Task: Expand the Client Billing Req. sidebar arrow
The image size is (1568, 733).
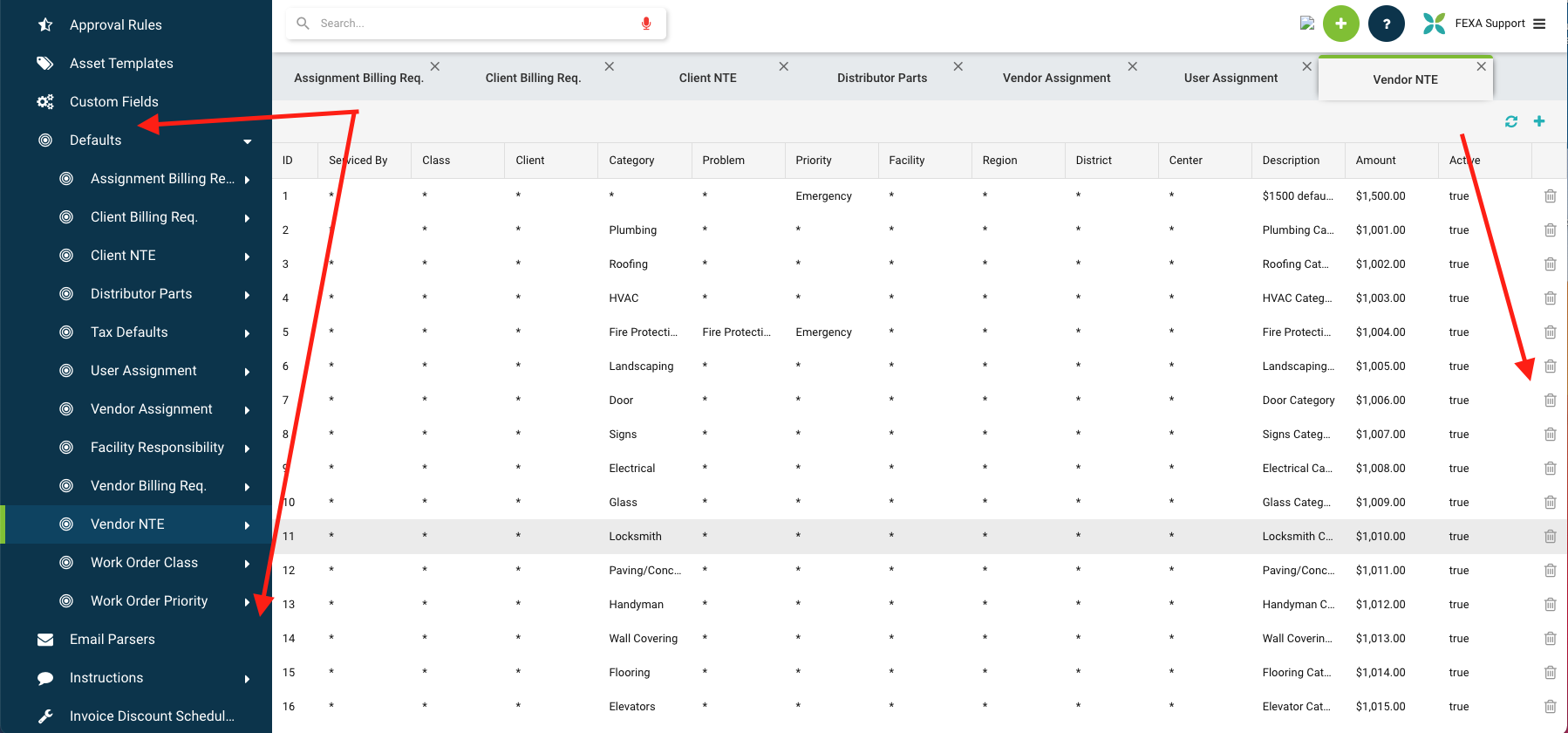Action: pyautogui.click(x=248, y=218)
